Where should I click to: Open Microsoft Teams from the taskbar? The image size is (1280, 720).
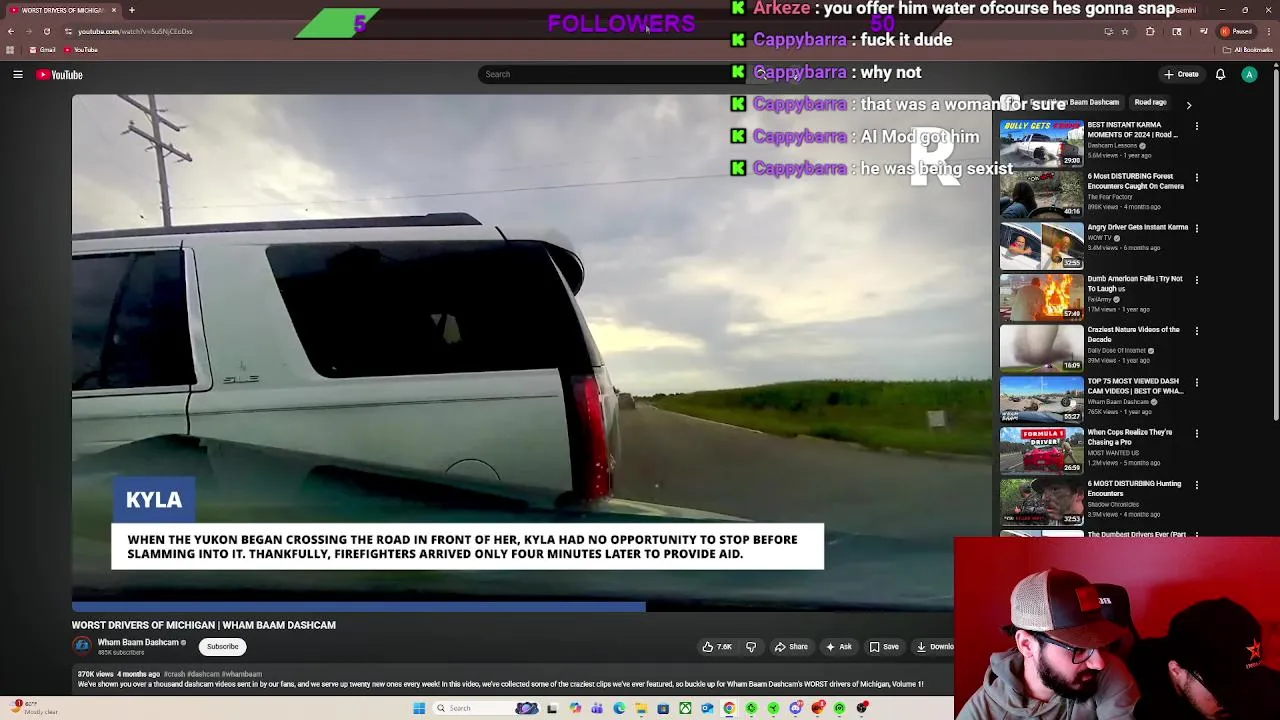click(x=597, y=708)
